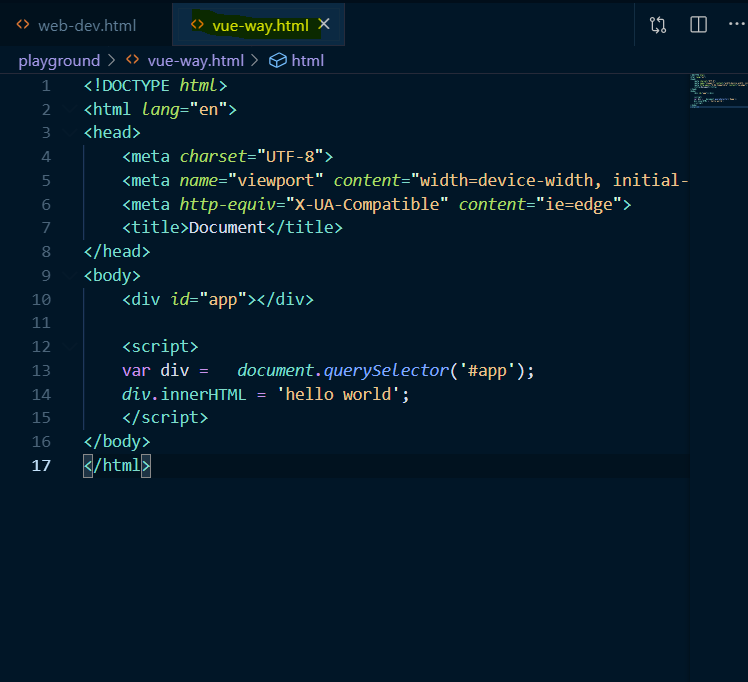Click the charset="UTF-8" meta line
The image size is (748, 682).
click(228, 157)
